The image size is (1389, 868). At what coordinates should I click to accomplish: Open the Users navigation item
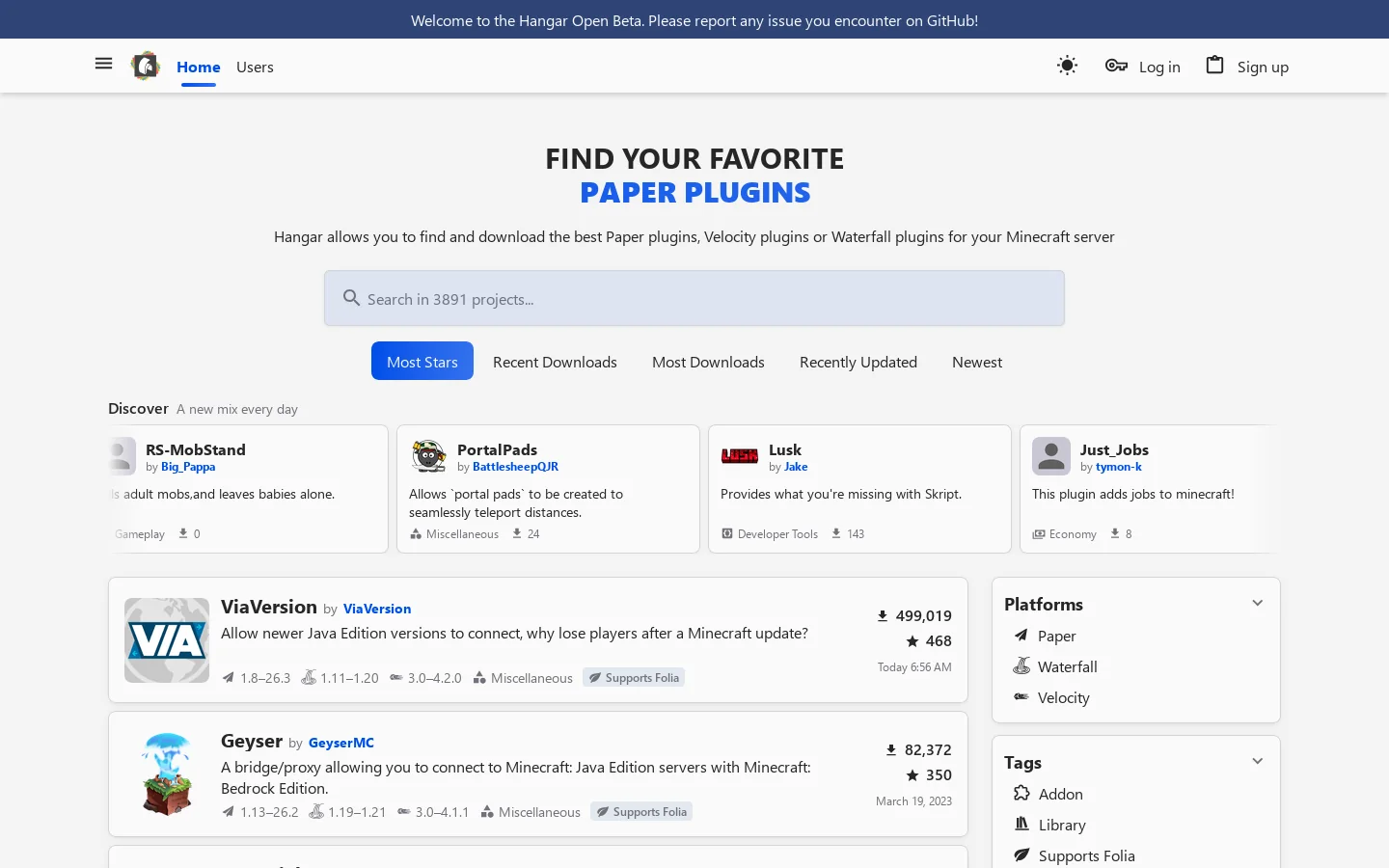[x=255, y=67]
